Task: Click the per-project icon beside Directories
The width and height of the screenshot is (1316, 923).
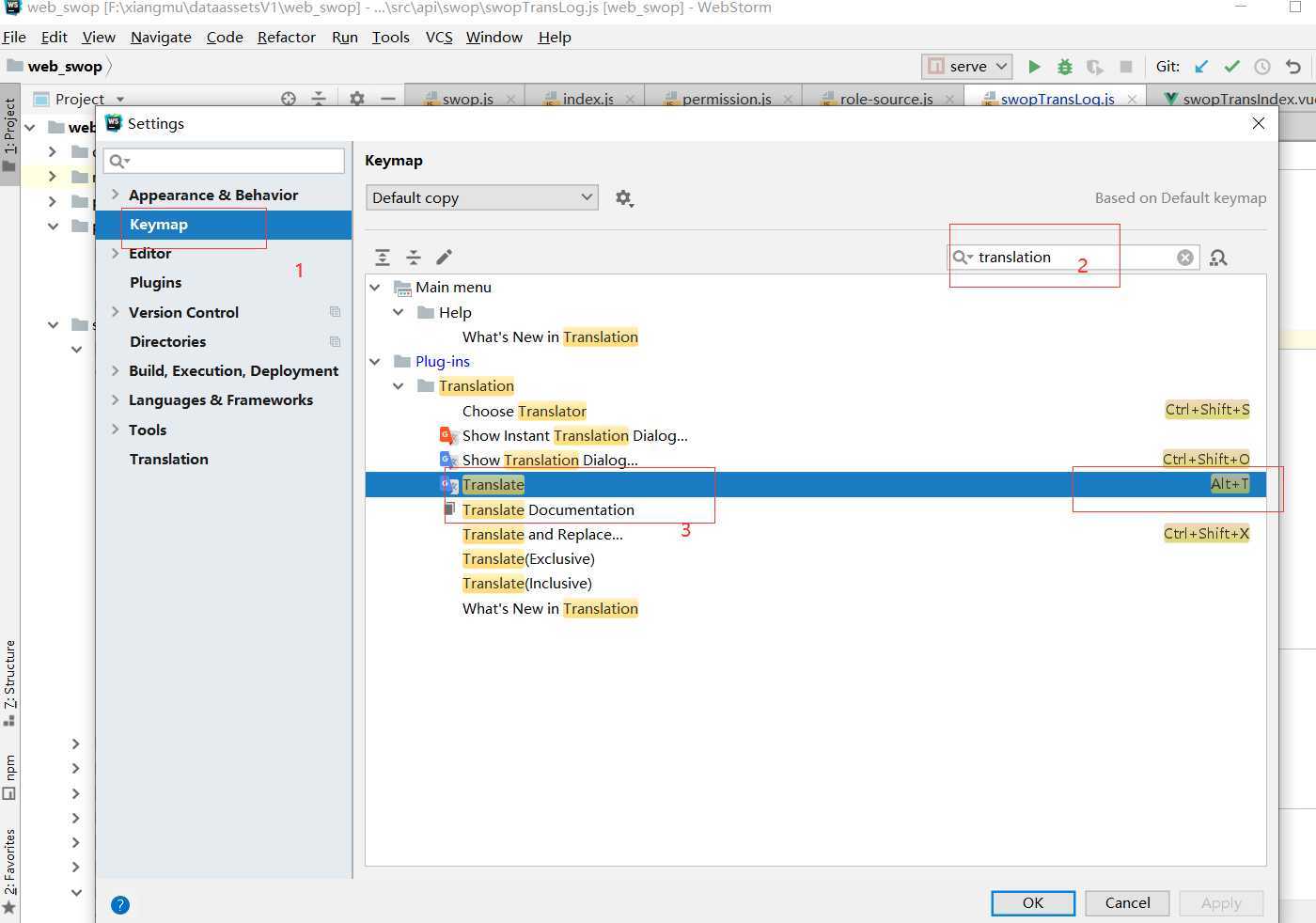Action: [335, 341]
